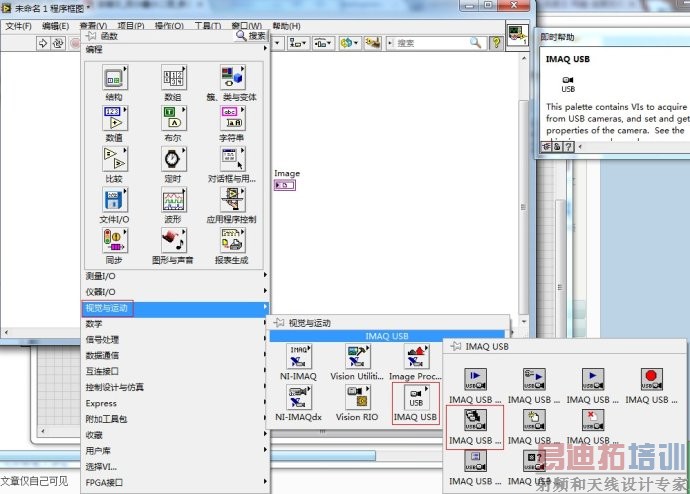This screenshot has width=690, height=494.
Task: Collapse the 编程 palette category
Action: pos(176,49)
